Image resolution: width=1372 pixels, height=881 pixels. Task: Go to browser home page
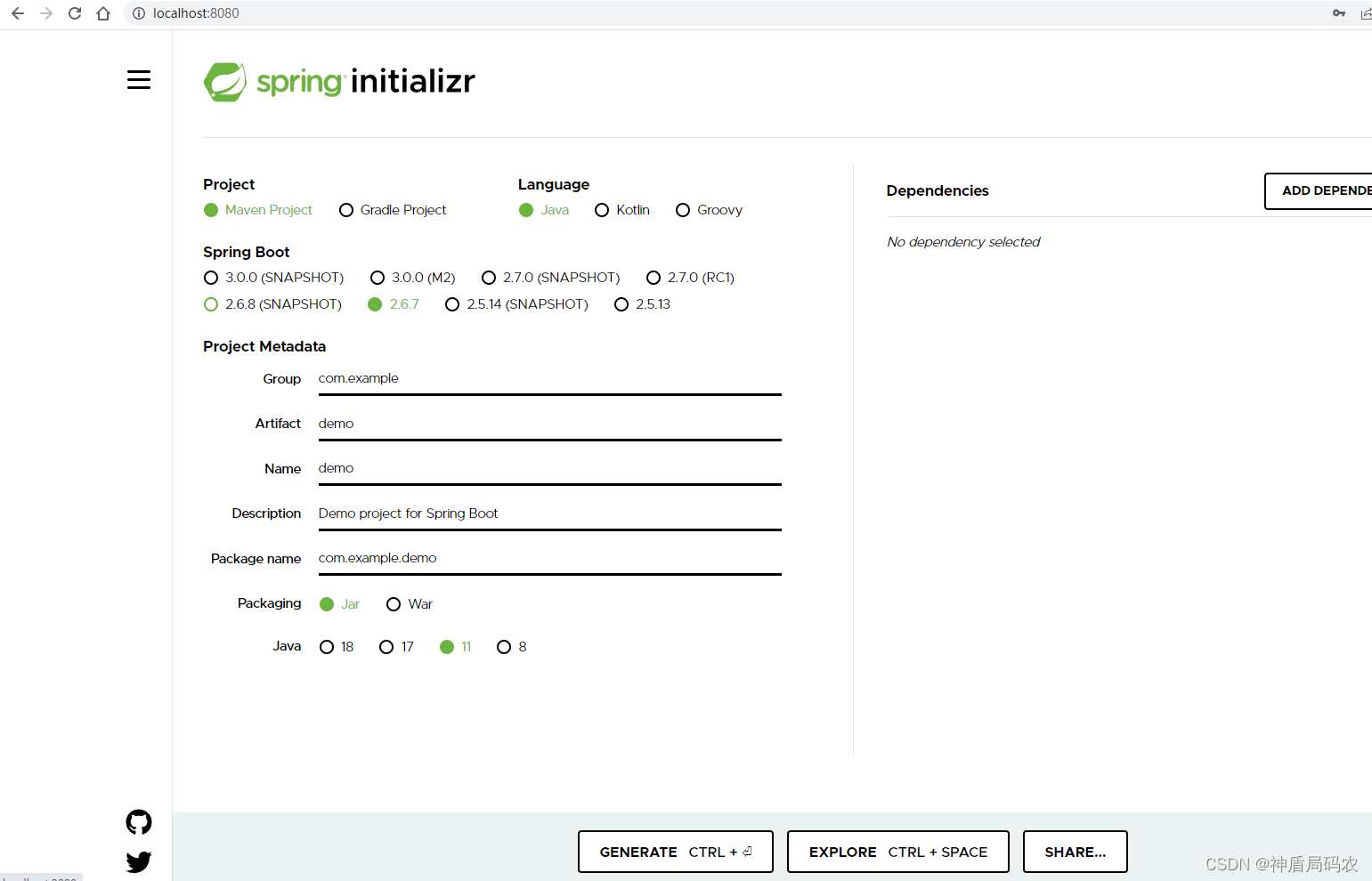[x=103, y=13]
